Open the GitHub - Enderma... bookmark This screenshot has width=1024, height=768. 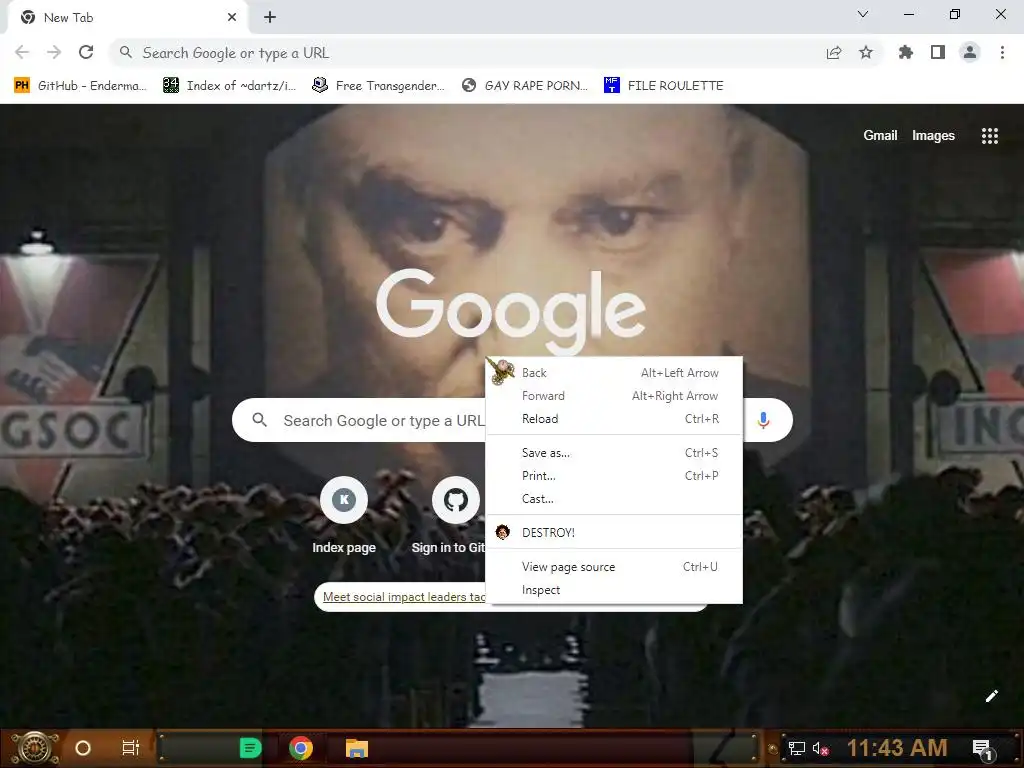click(x=80, y=86)
